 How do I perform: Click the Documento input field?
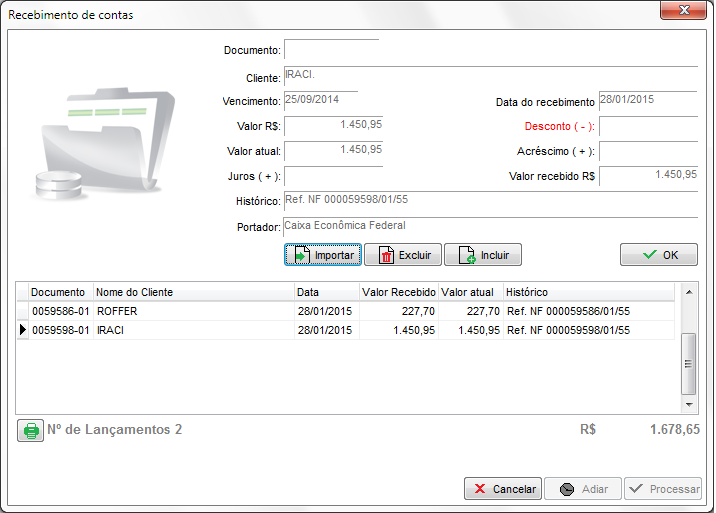coord(331,50)
